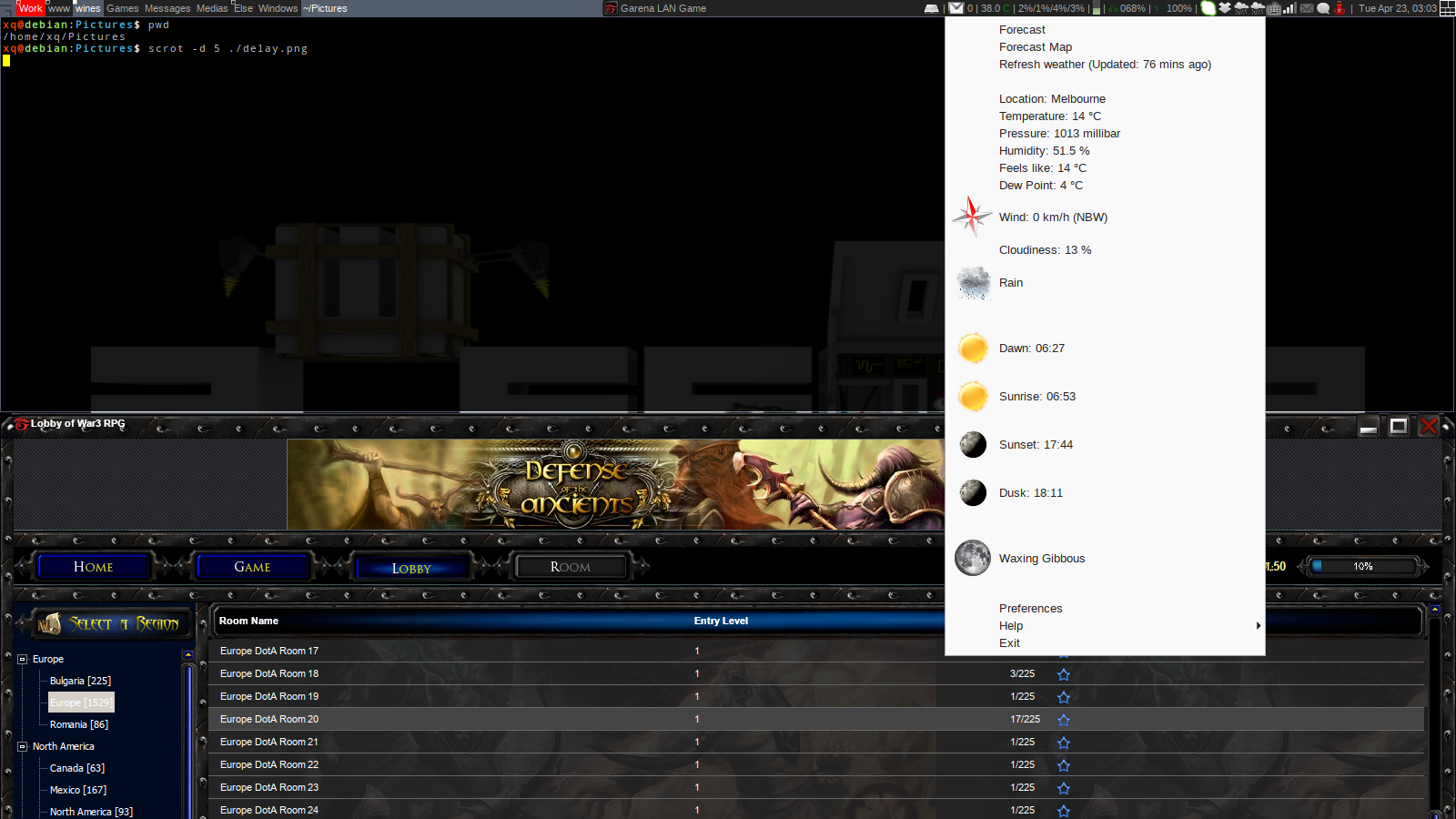Click the Waxing Gibbous moon phase icon
The width and height of the screenshot is (1456, 819).
click(973, 558)
